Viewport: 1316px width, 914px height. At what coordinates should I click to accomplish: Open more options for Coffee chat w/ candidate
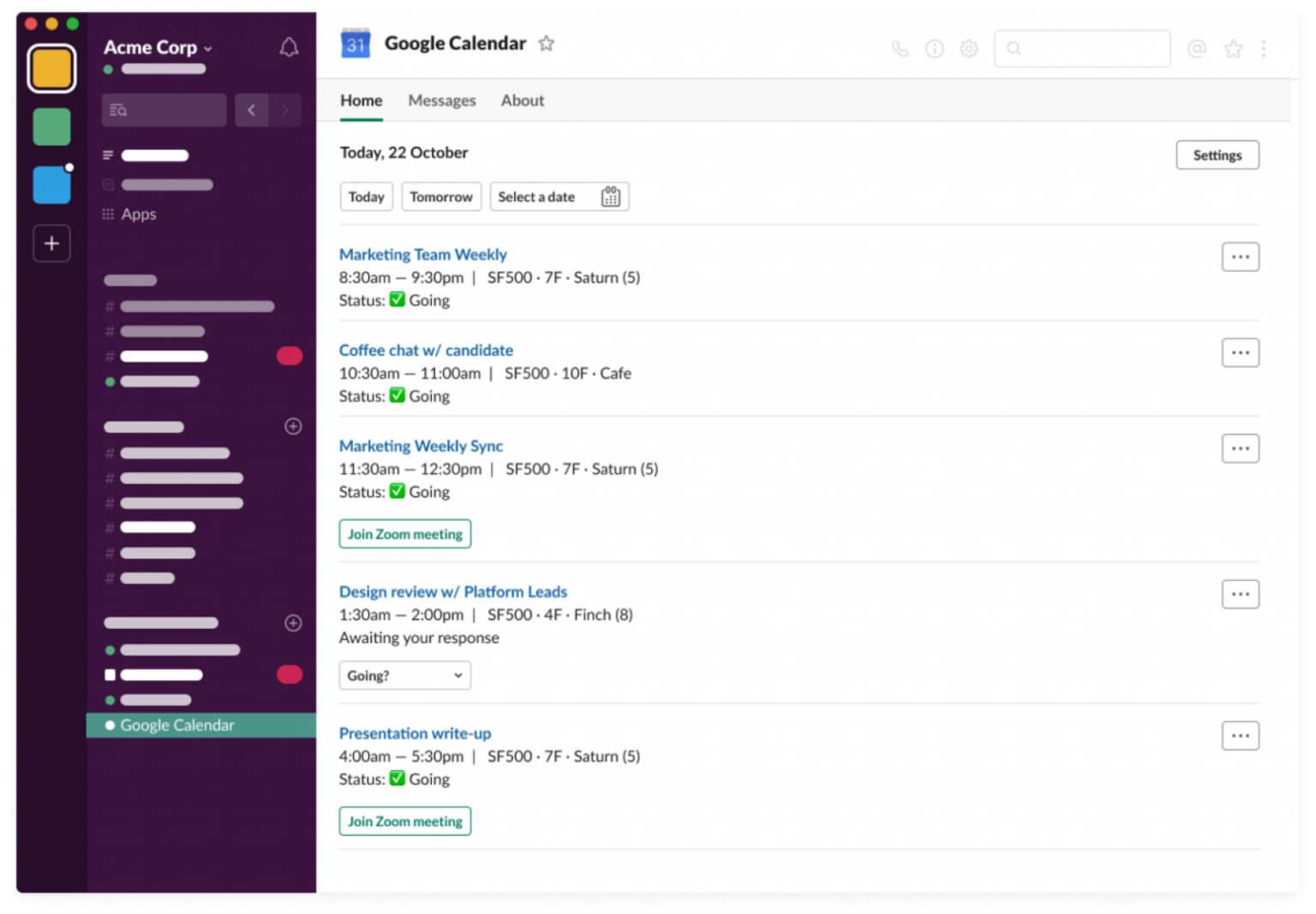coord(1240,353)
